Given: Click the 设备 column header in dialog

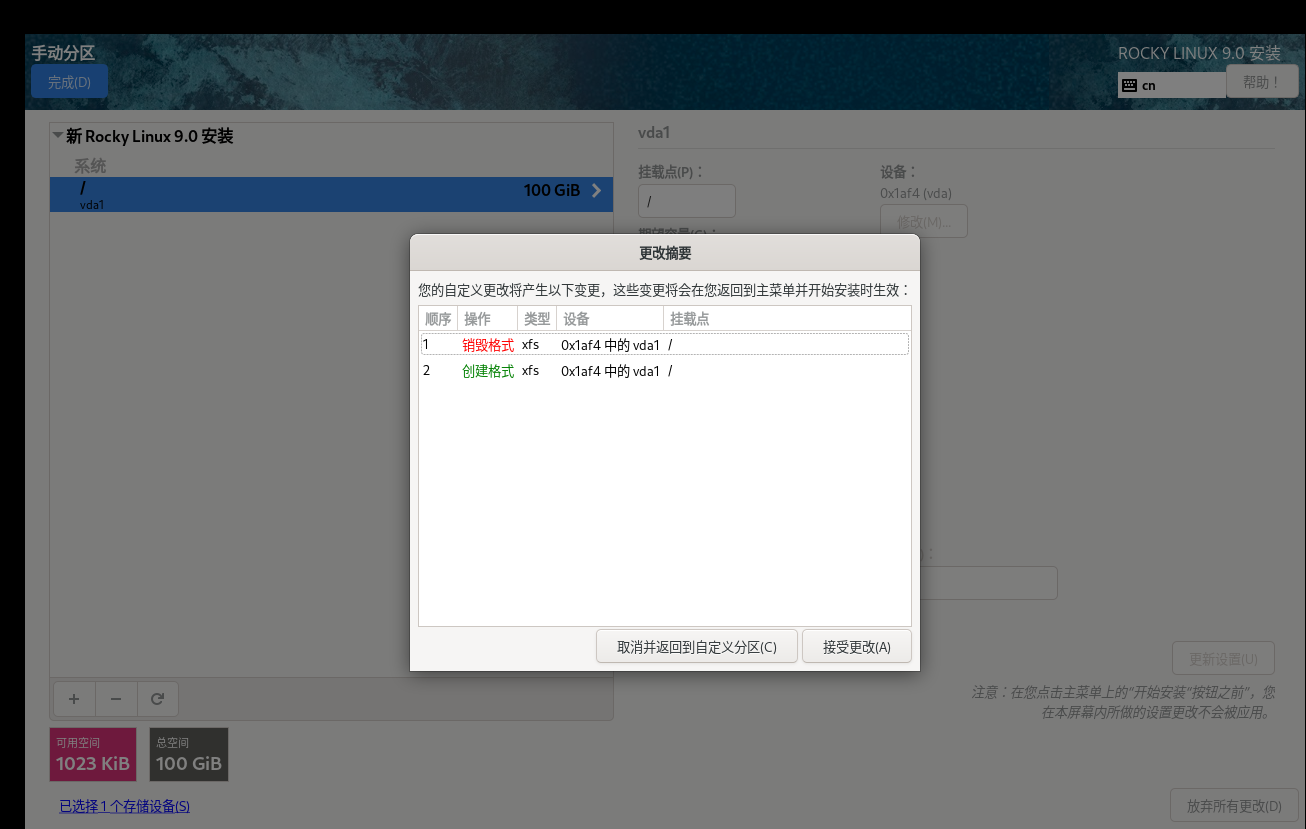Looking at the screenshot, I should click(x=610, y=319).
